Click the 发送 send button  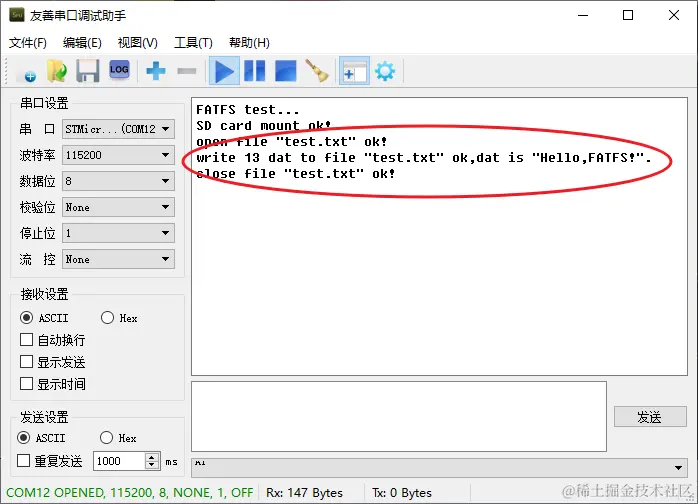coord(650,417)
